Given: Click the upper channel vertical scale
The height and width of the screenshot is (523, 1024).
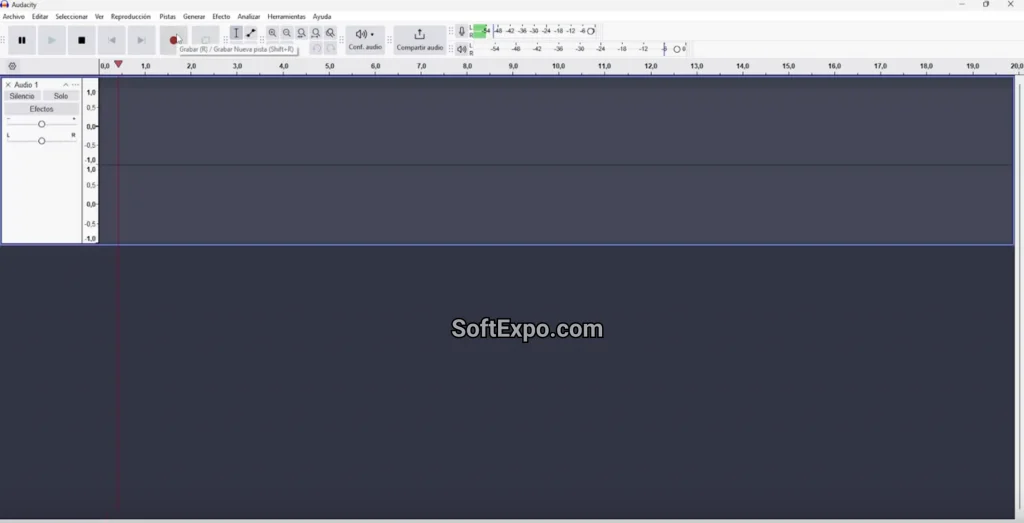Looking at the screenshot, I should (91, 126).
